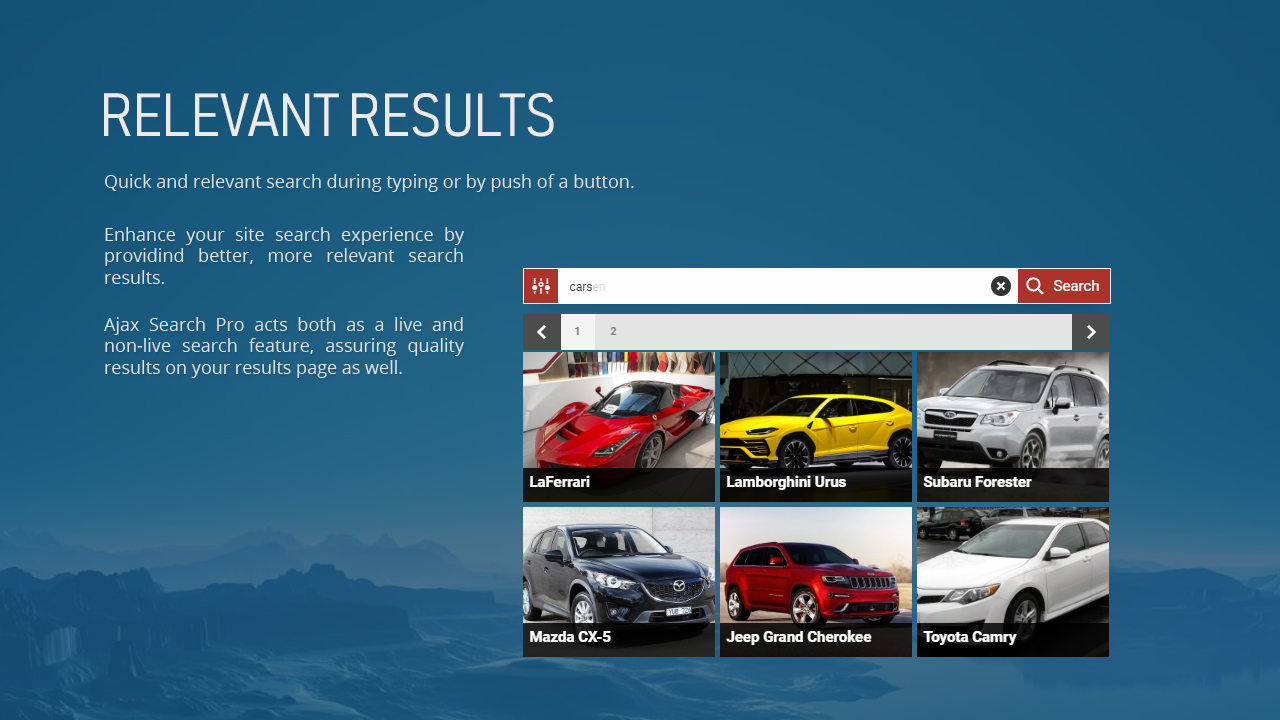Image resolution: width=1280 pixels, height=720 pixels.
Task: Click the magnifying glass icon on Search button
Action: point(1034,286)
